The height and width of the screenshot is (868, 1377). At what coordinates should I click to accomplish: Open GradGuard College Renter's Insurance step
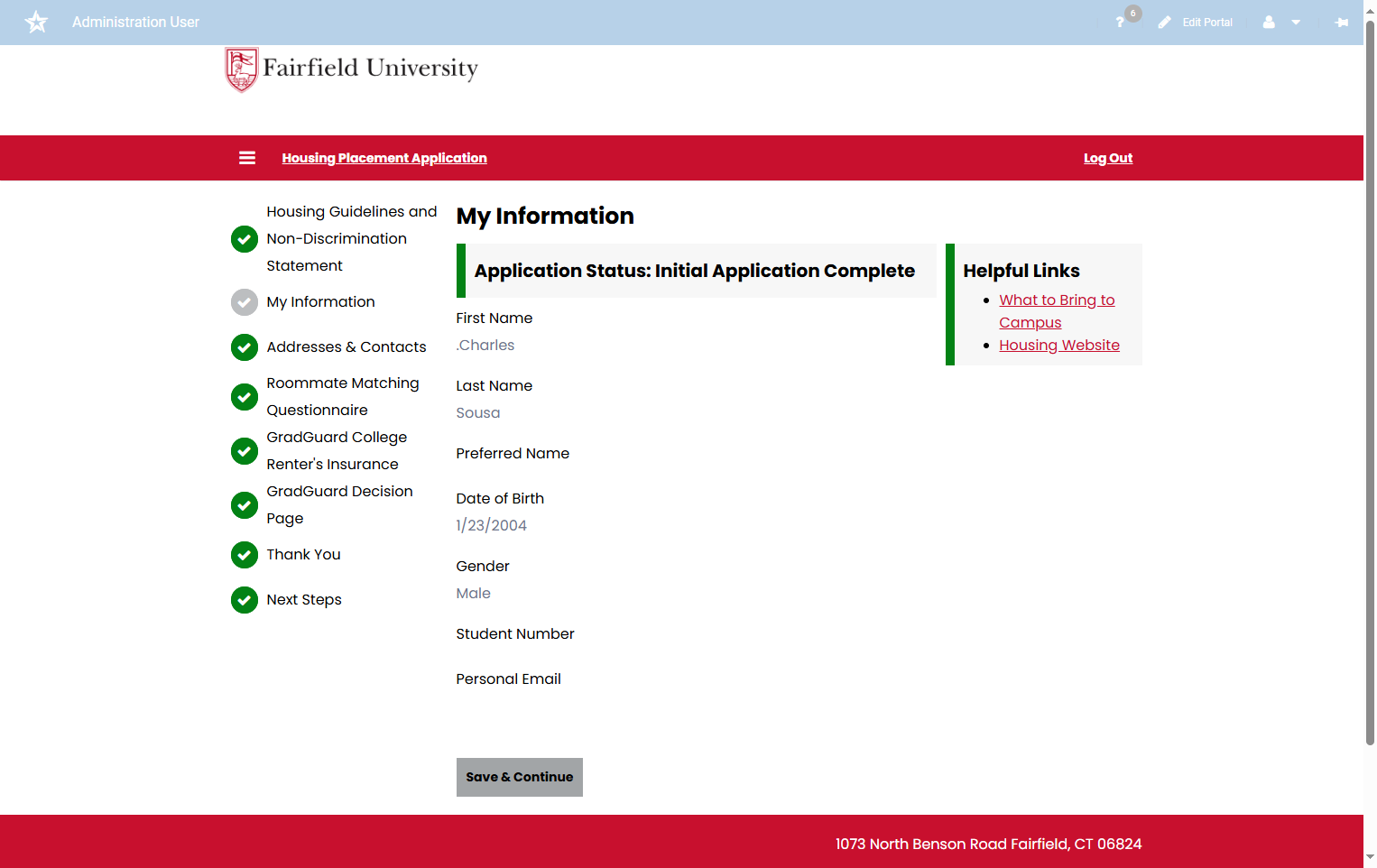[x=337, y=451]
